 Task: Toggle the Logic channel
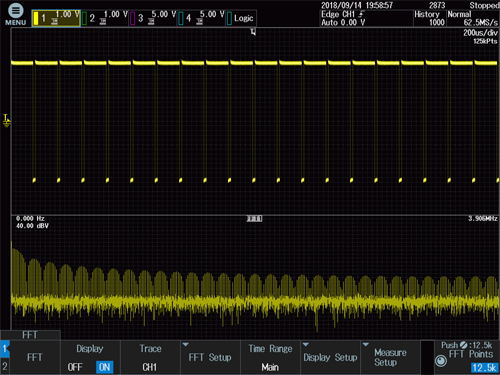pyautogui.click(x=241, y=18)
